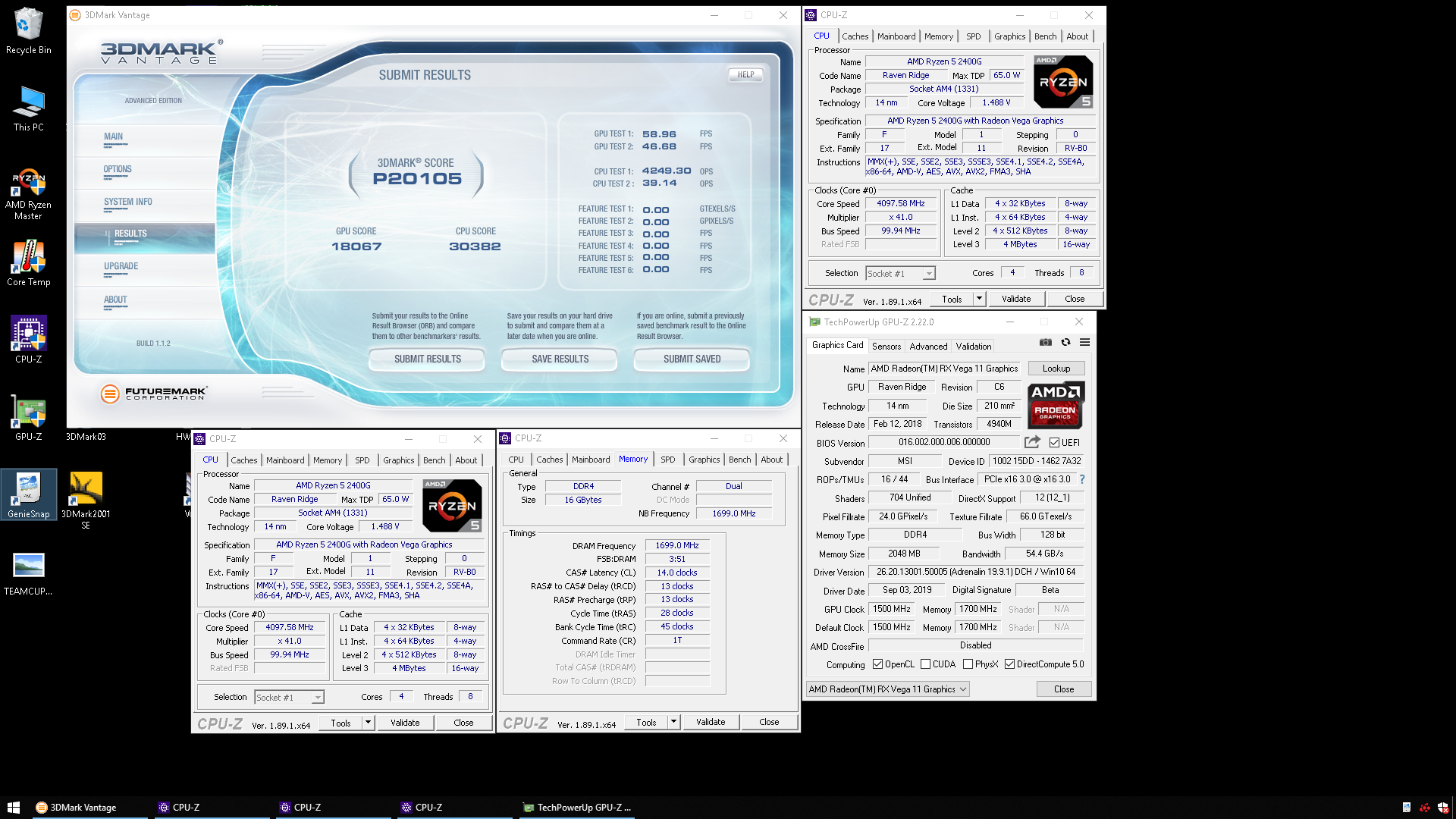Launch AMD Ryzen Master shortcut
This screenshot has height=819, width=1456.
28,194
